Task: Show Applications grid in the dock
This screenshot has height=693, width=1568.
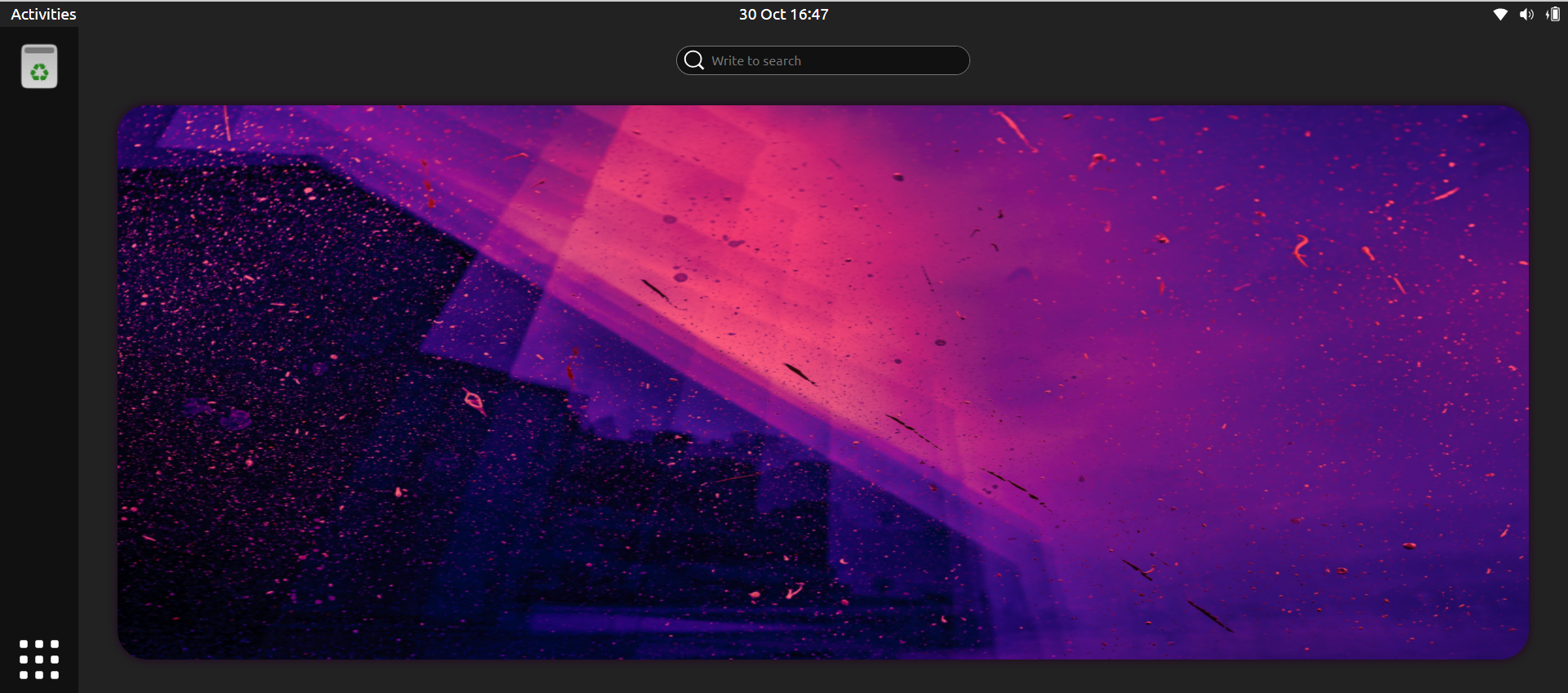Action: coord(39,660)
